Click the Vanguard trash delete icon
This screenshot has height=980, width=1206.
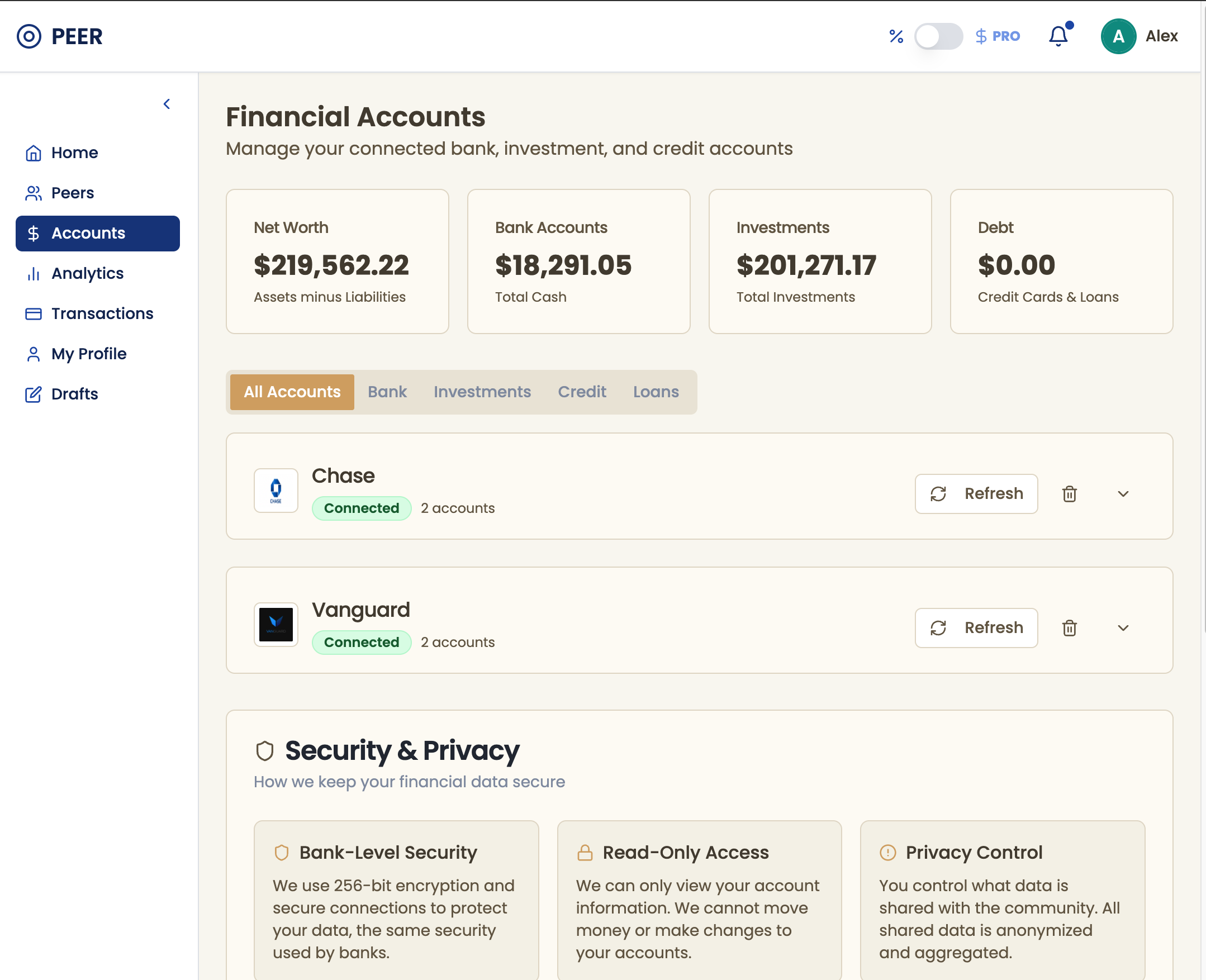pyautogui.click(x=1070, y=628)
